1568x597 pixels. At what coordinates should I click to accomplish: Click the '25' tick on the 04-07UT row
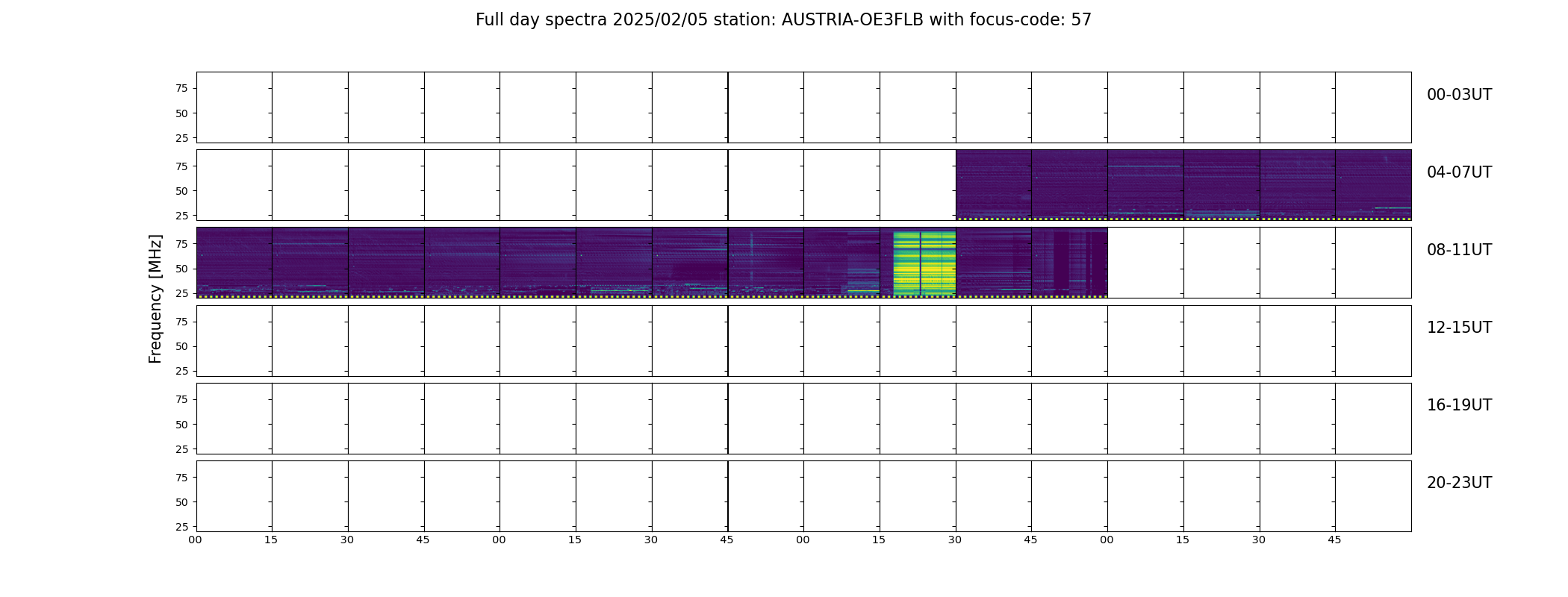pos(181,216)
